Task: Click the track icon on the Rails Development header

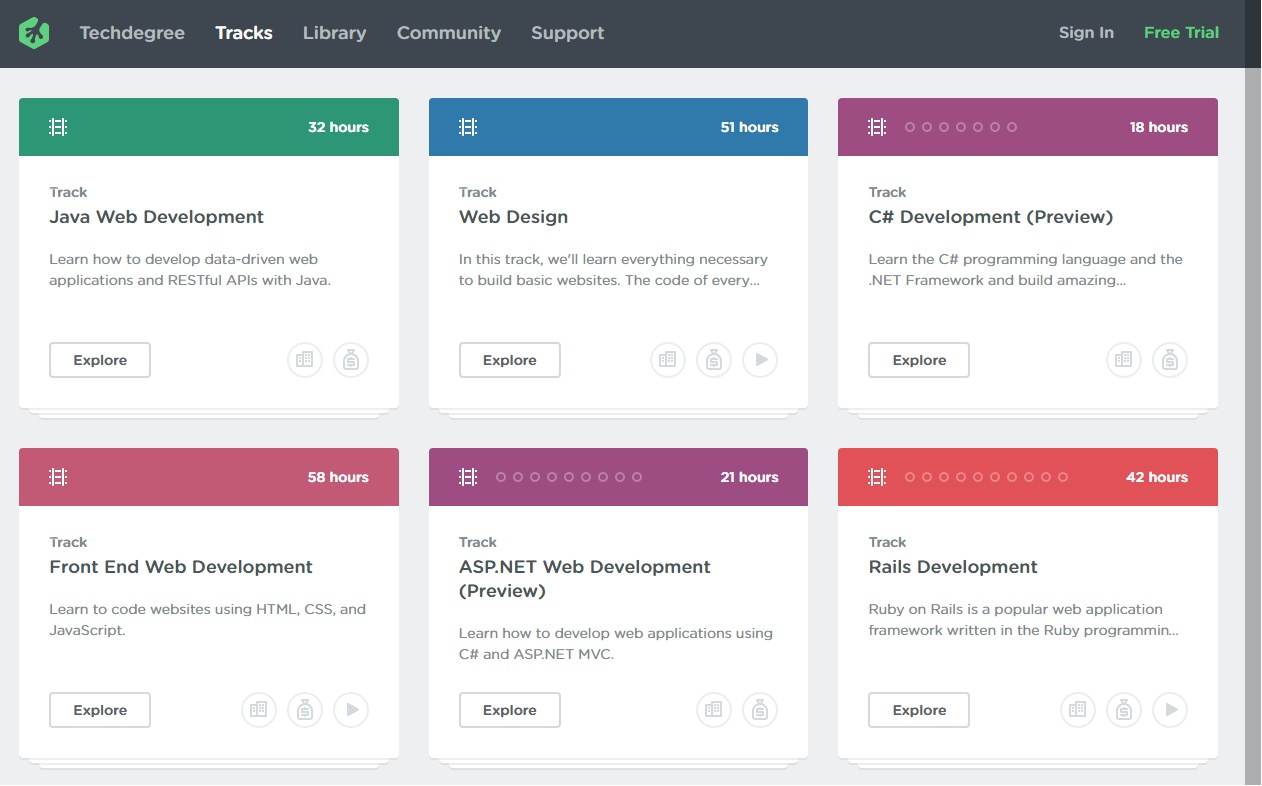Action: coord(877,477)
